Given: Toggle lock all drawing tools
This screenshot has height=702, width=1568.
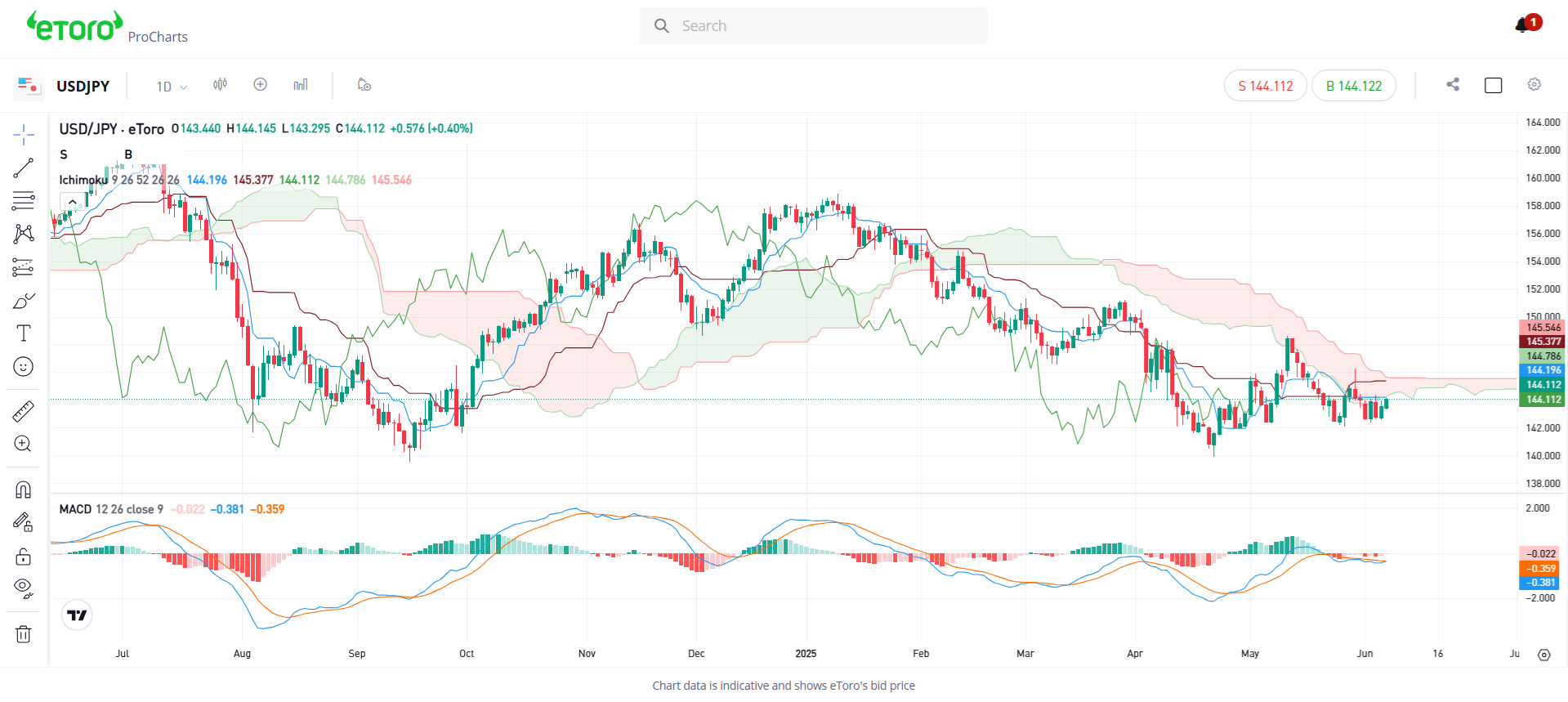Looking at the screenshot, I should tap(24, 557).
